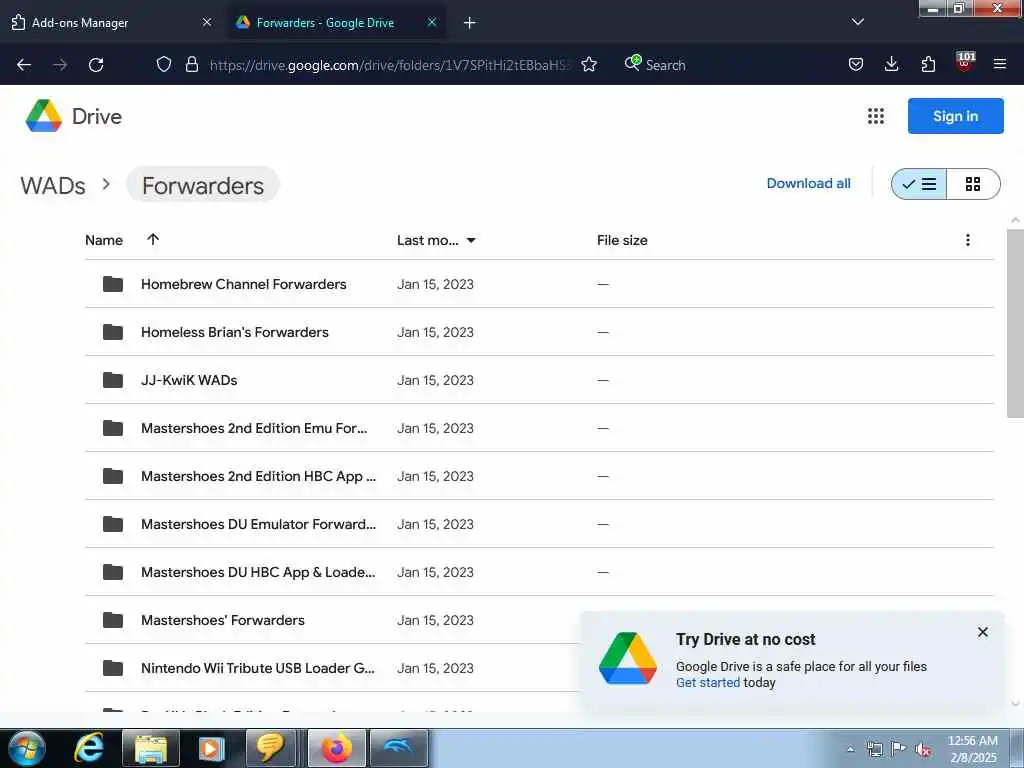The height and width of the screenshot is (768, 1024).
Task: Launch Internet Explorer from the taskbar
Action: [89, 748]
